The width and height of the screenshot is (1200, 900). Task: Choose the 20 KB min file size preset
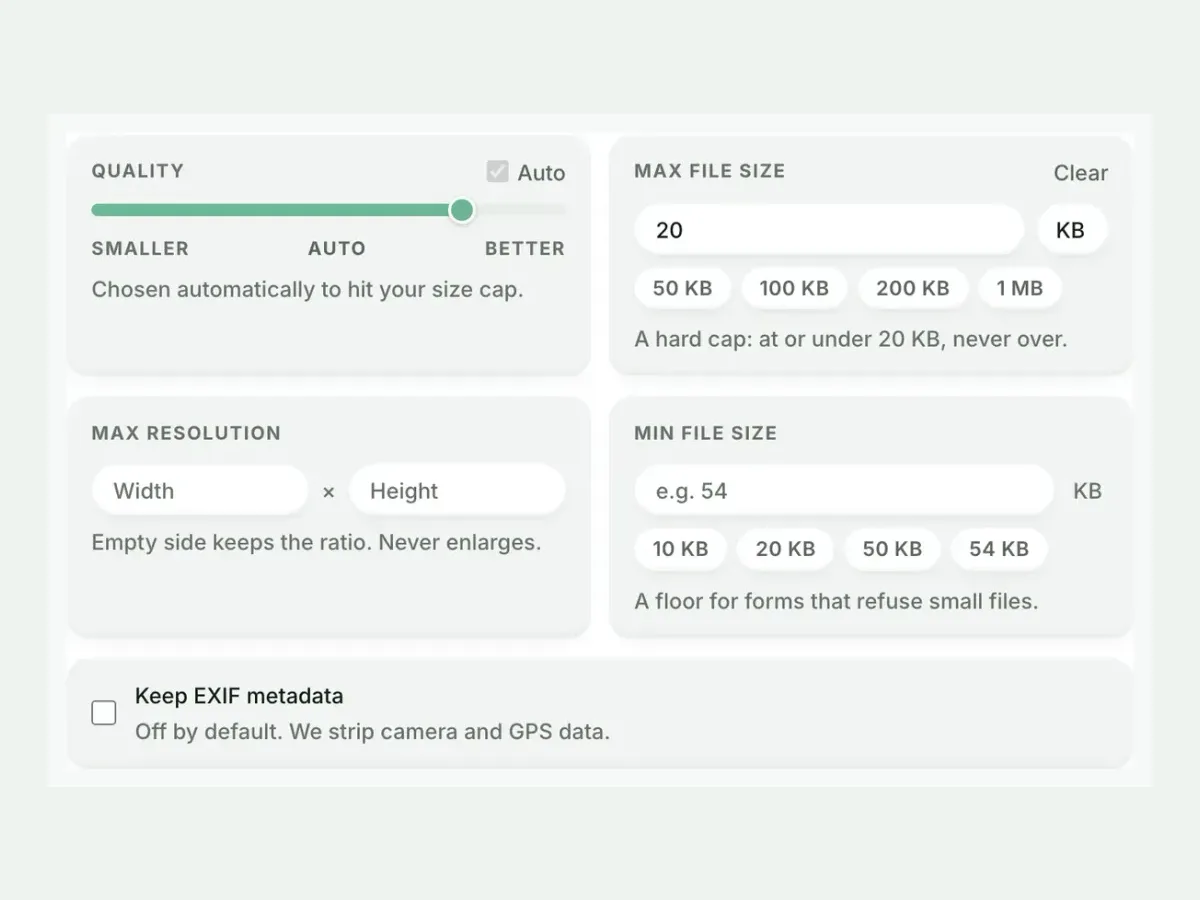(x=785, y=549)
